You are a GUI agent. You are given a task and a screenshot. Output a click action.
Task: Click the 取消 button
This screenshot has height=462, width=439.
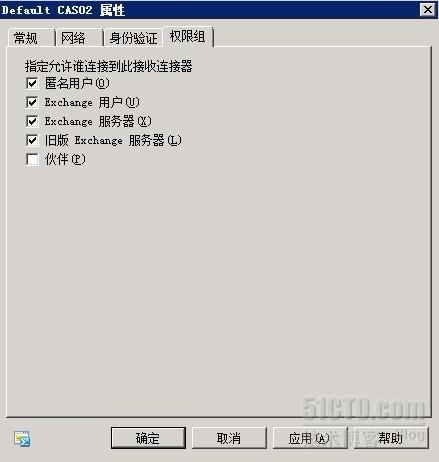(229, 438)
